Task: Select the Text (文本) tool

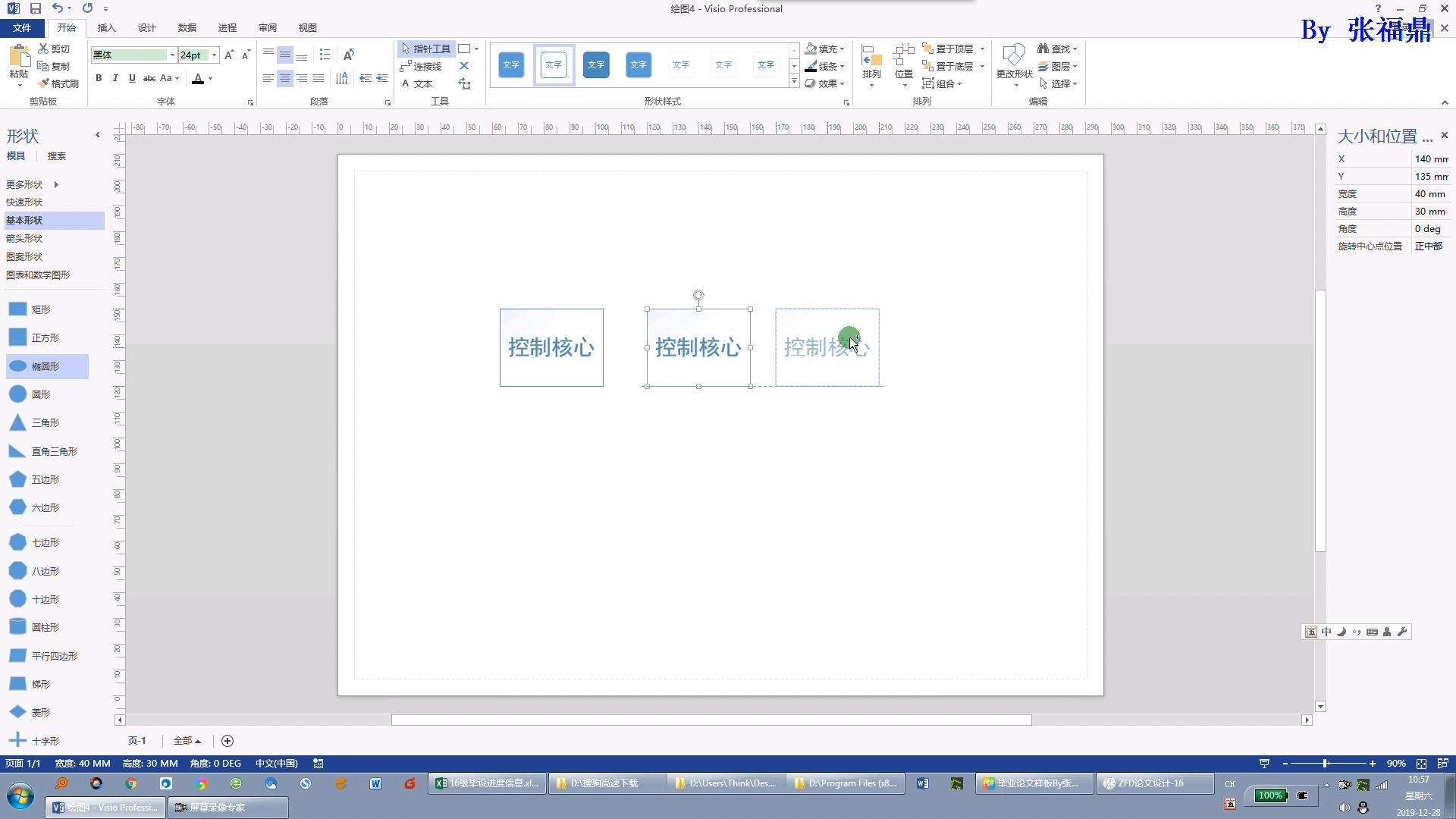Action: click(416, 83)
